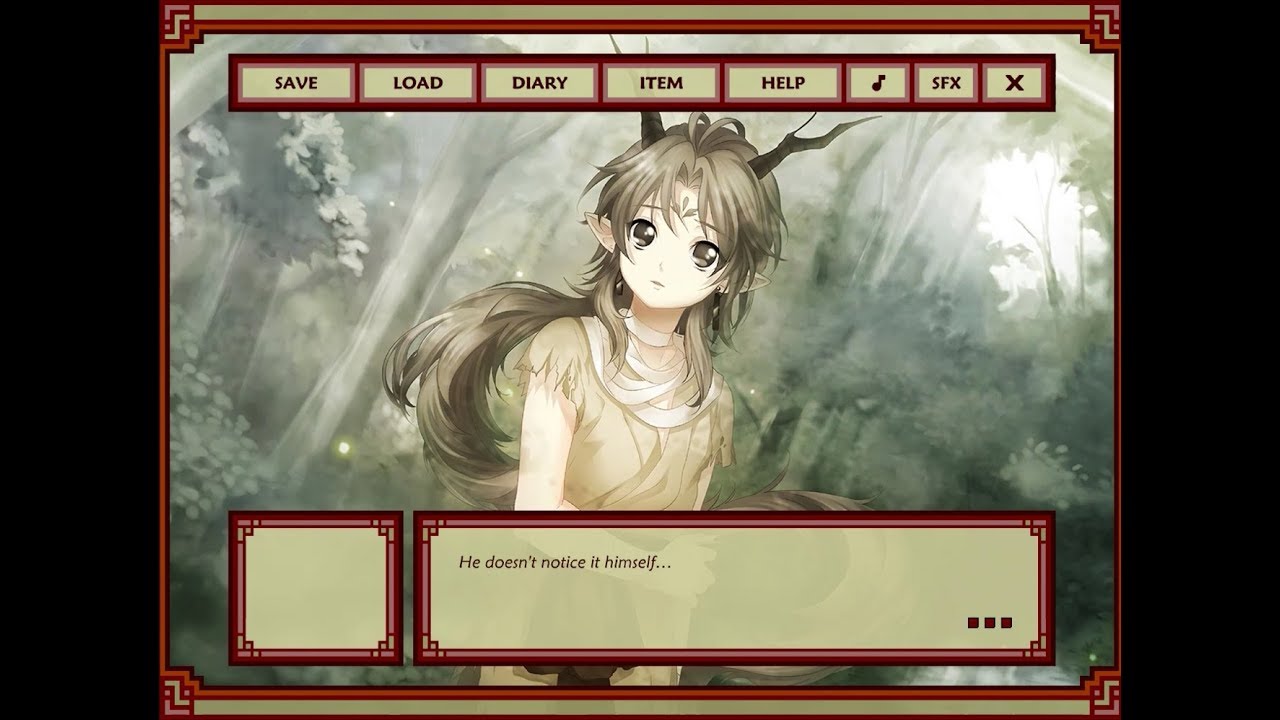Advance dialogue via the three-dot indicator

(990, 623)
